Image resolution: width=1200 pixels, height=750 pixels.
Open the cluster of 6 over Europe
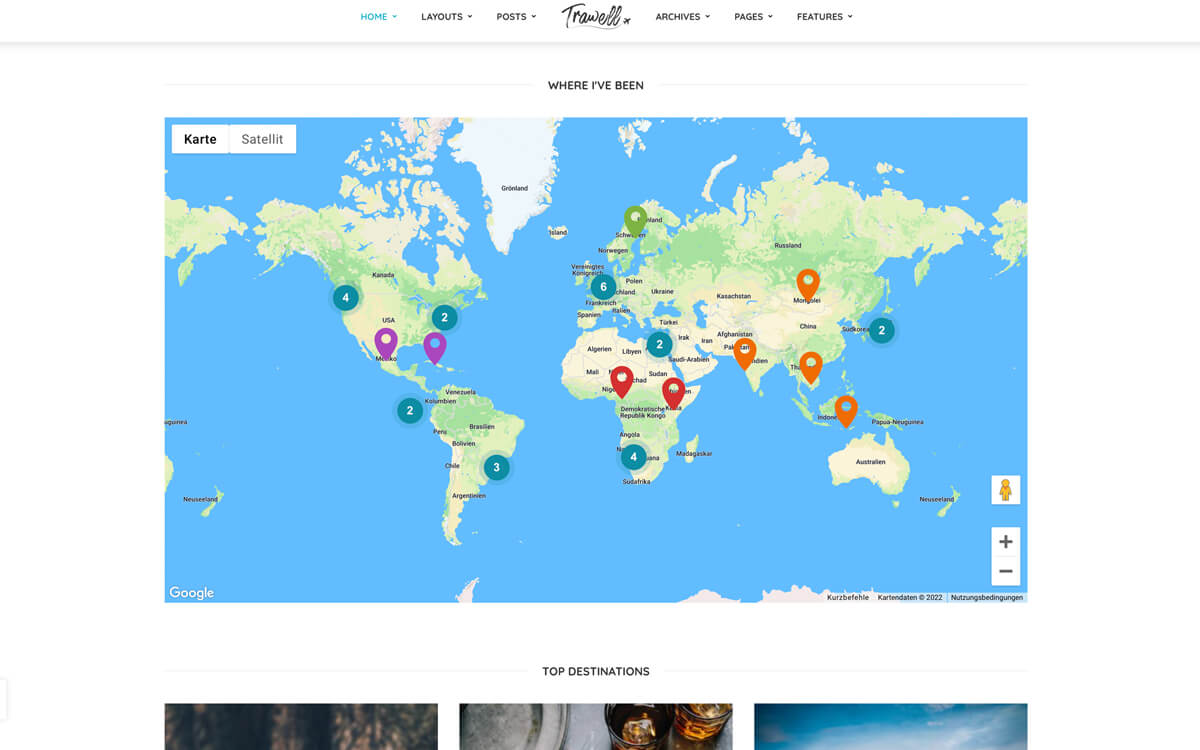click(x=603, y=287)
